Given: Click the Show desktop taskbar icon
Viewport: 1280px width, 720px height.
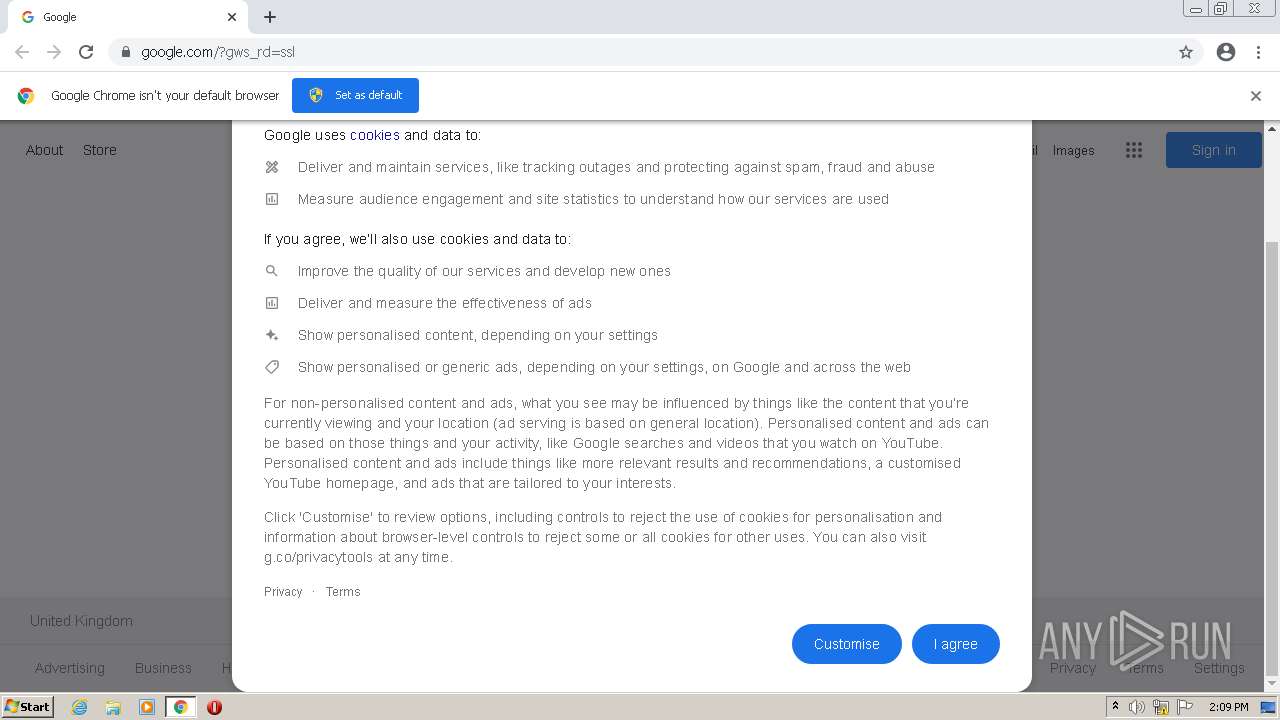Looking at the screenshot, I should point(1270,707).
